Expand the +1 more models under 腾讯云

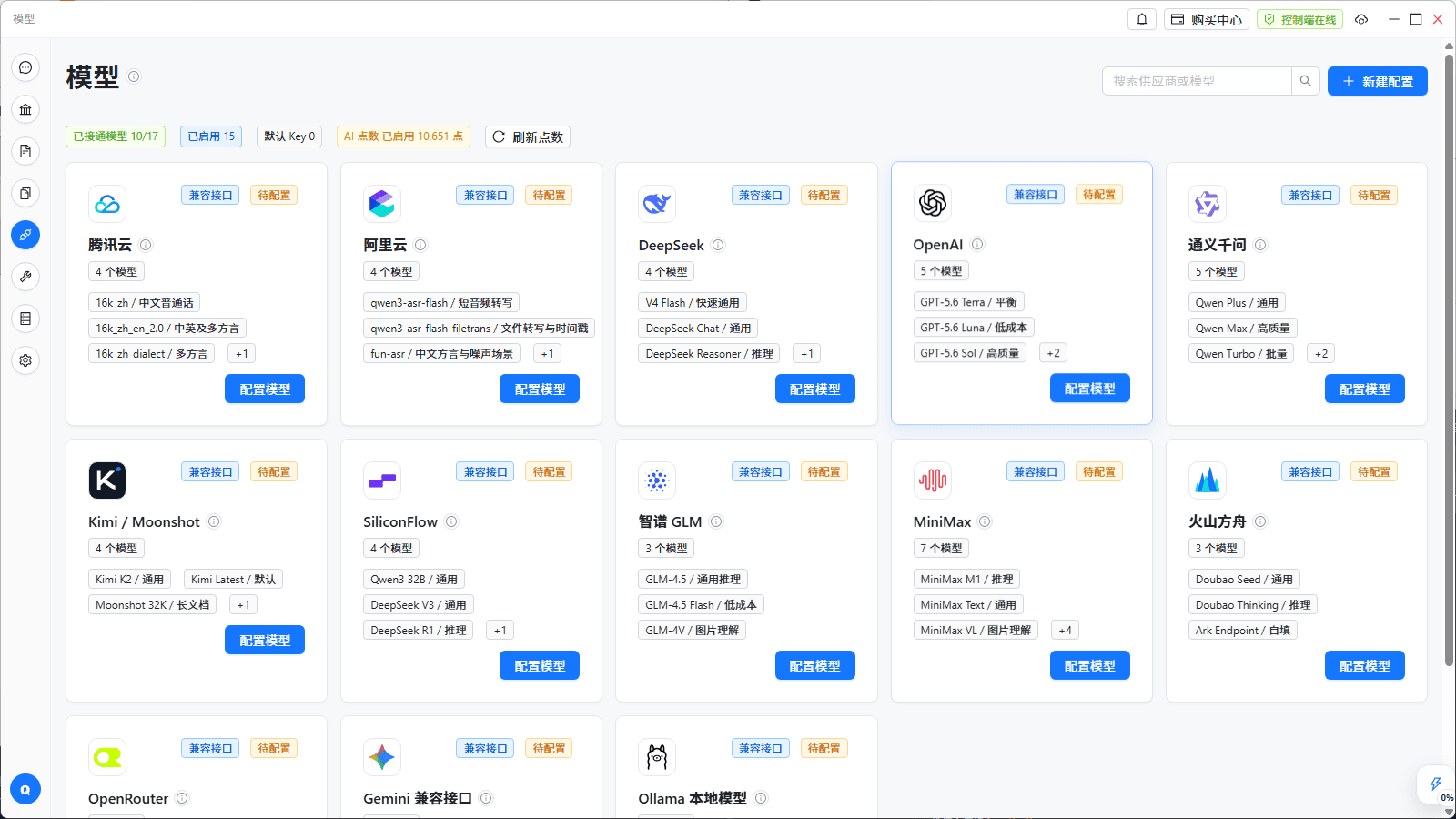[242, 354]
